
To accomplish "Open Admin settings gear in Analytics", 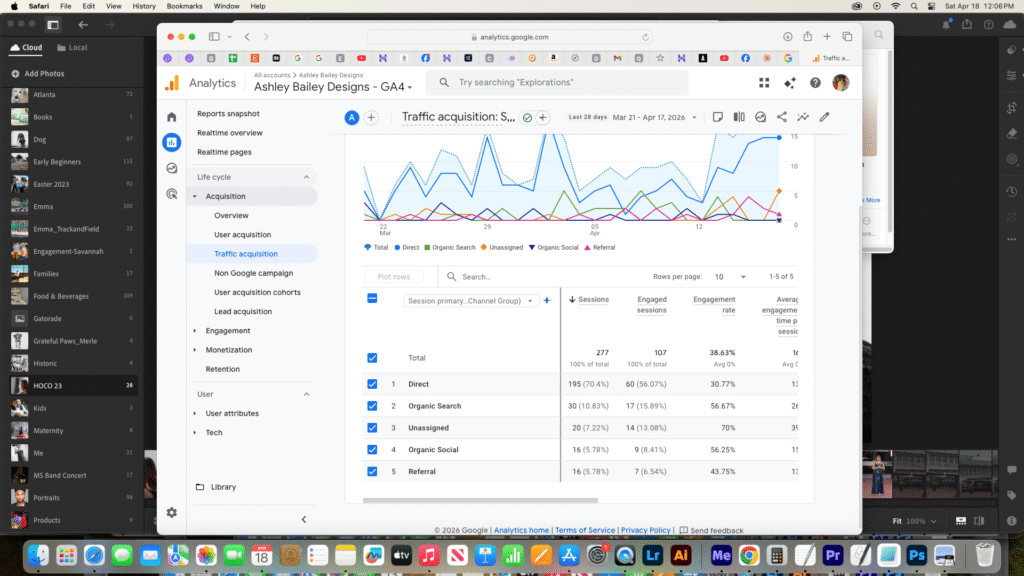I will [x=172, y=513].
